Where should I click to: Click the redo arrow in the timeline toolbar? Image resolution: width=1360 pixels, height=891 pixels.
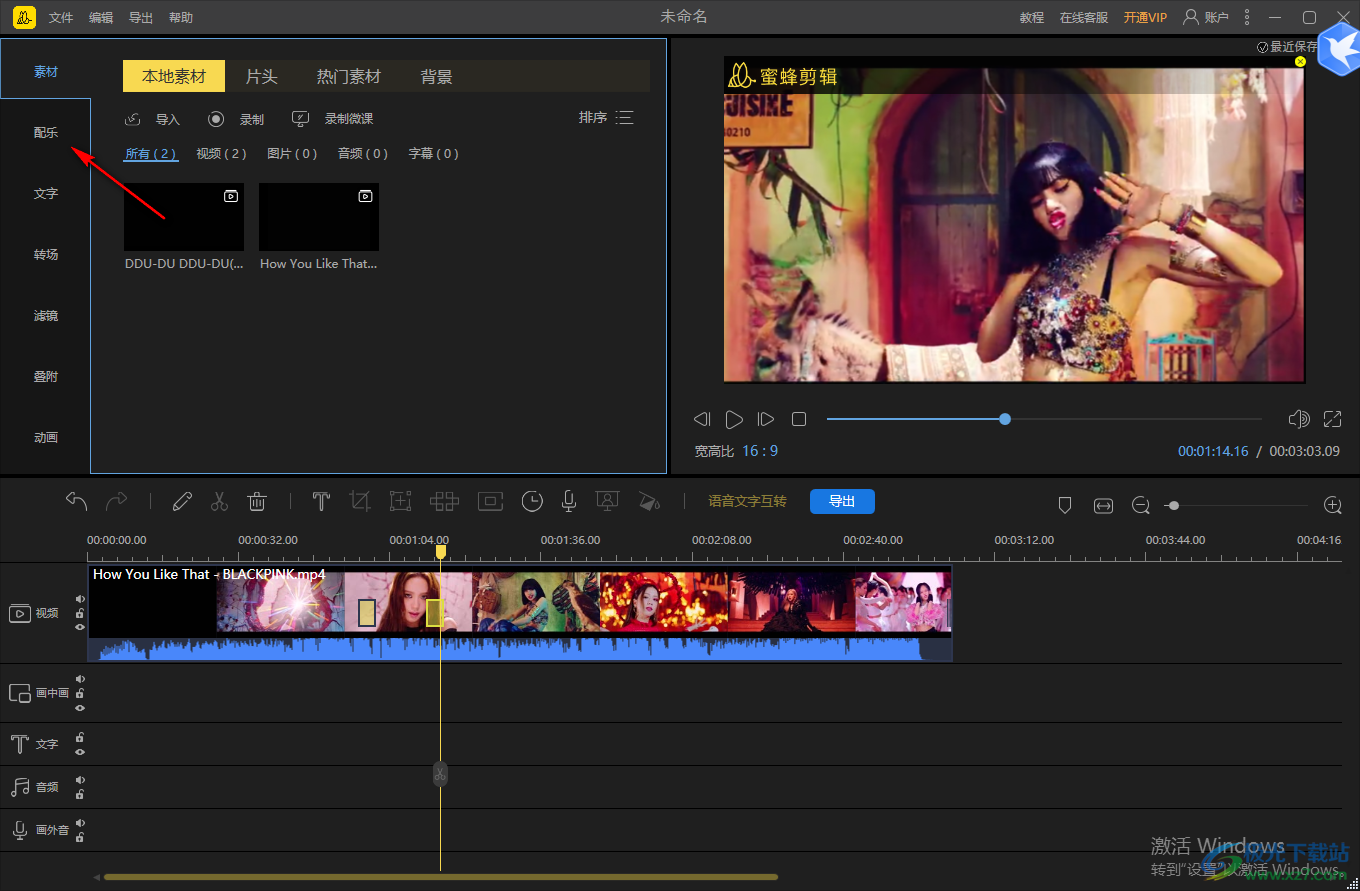coord(116,501)
